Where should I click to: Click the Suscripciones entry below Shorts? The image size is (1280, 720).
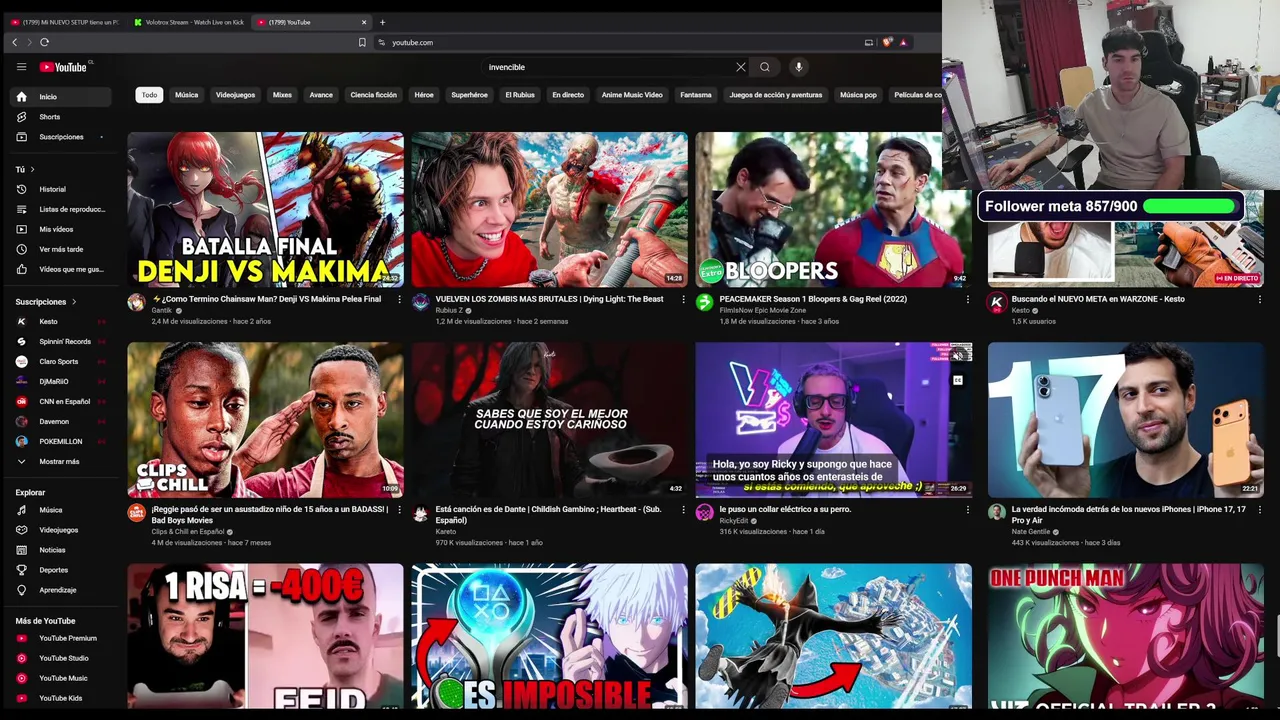[x=60, y=137]
